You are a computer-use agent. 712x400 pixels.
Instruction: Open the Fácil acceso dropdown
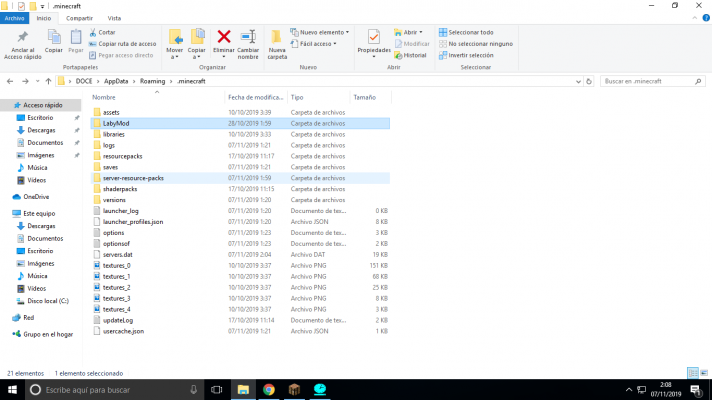click(320, 44)
